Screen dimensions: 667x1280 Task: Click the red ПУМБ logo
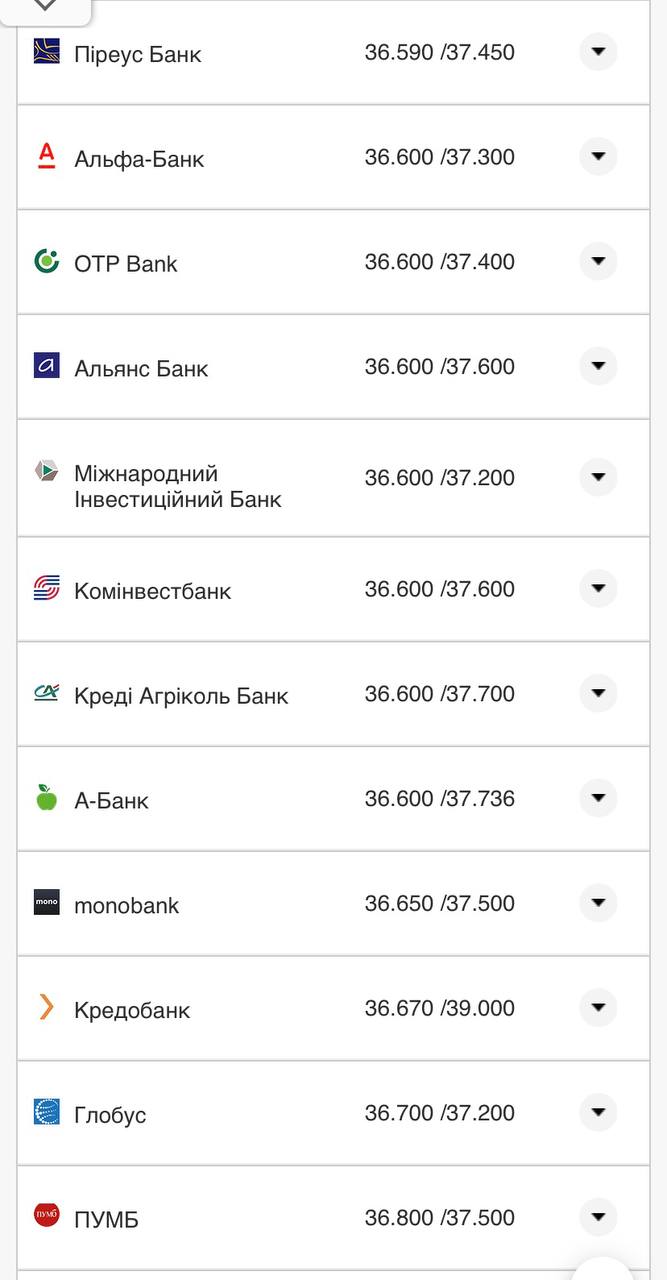pos(47,1216)
